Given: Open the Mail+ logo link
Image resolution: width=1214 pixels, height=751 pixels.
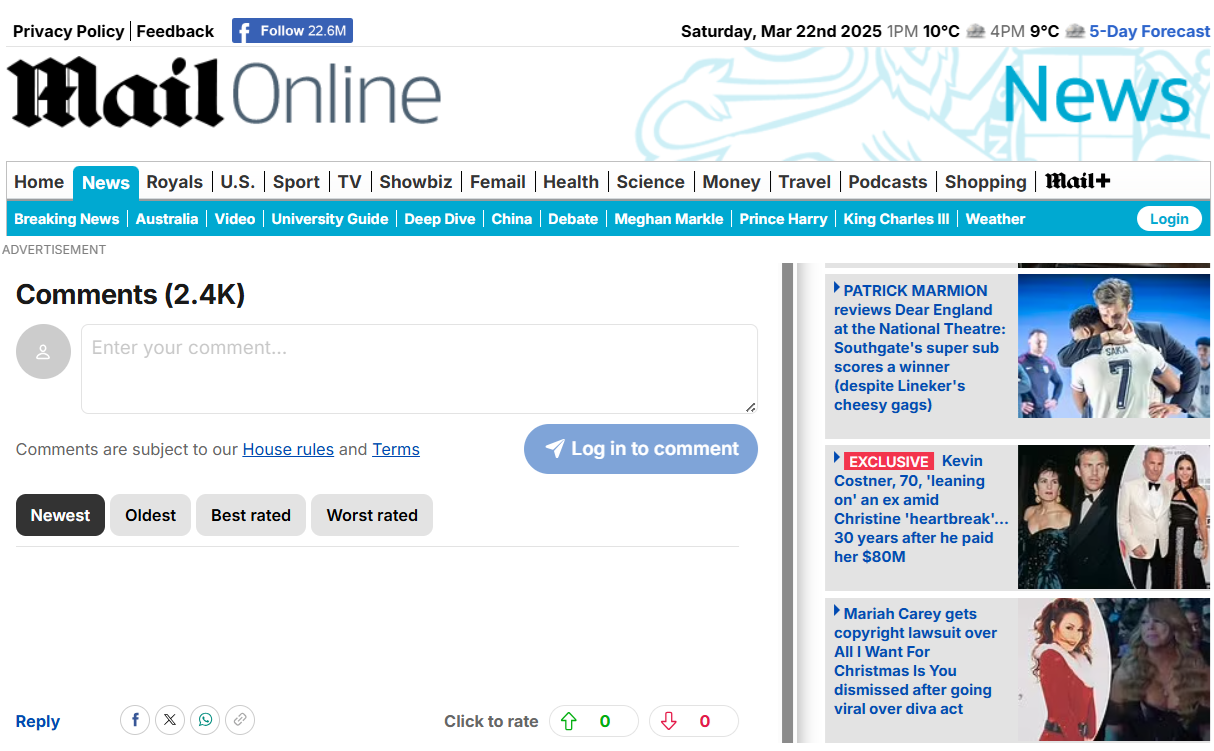Looking at the screenshot, I should (x=1077, y=181).
